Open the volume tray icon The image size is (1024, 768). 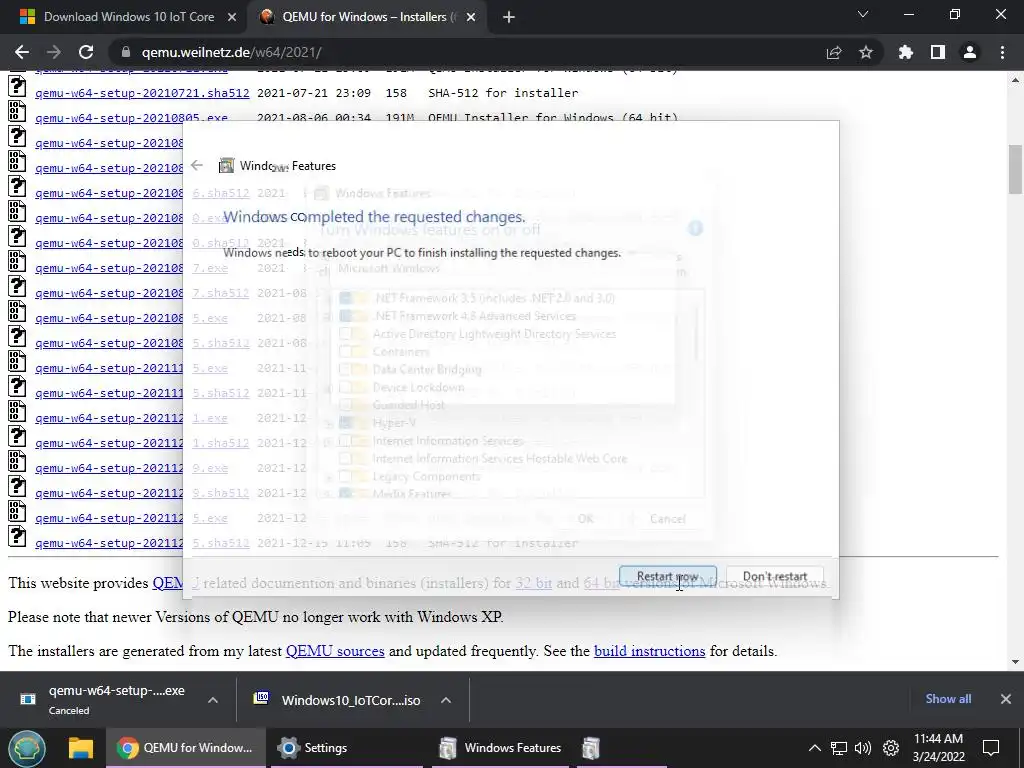point(863,748)
